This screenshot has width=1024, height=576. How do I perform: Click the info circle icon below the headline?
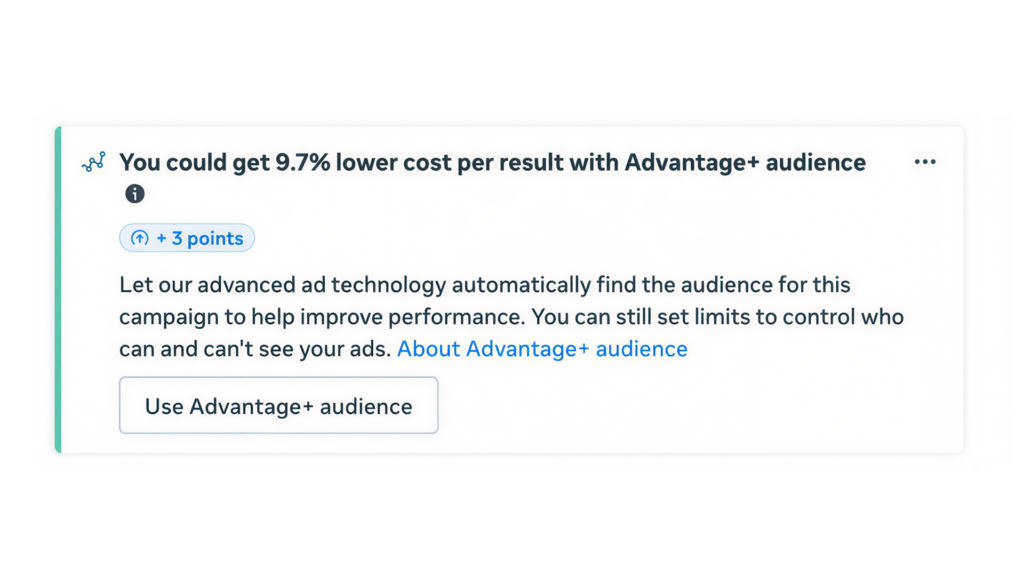[x=135, y=194]
